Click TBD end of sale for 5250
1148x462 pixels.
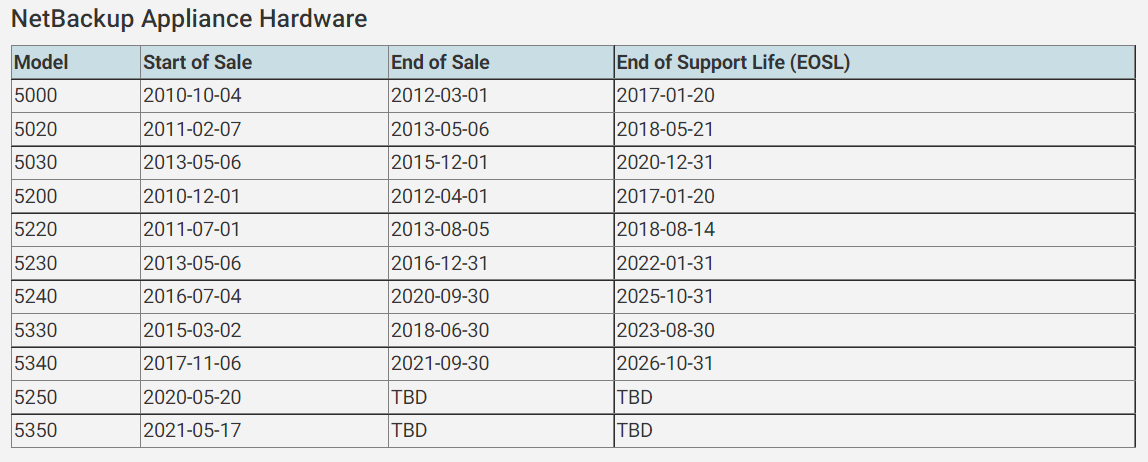(409, 398)
